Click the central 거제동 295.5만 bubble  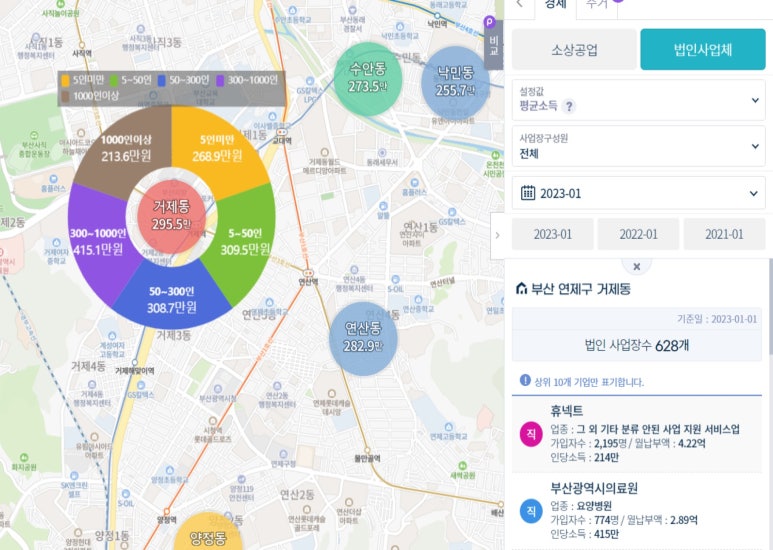[172, 216]
